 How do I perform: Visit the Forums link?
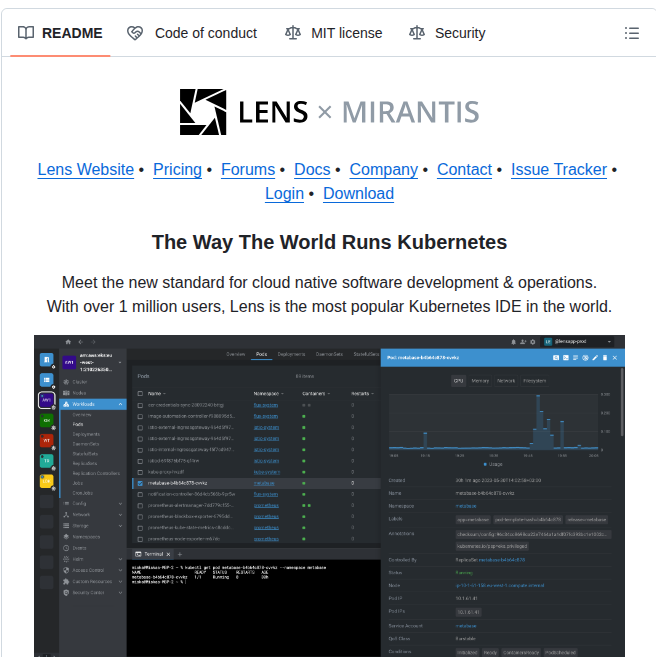[x=248, y=170]
